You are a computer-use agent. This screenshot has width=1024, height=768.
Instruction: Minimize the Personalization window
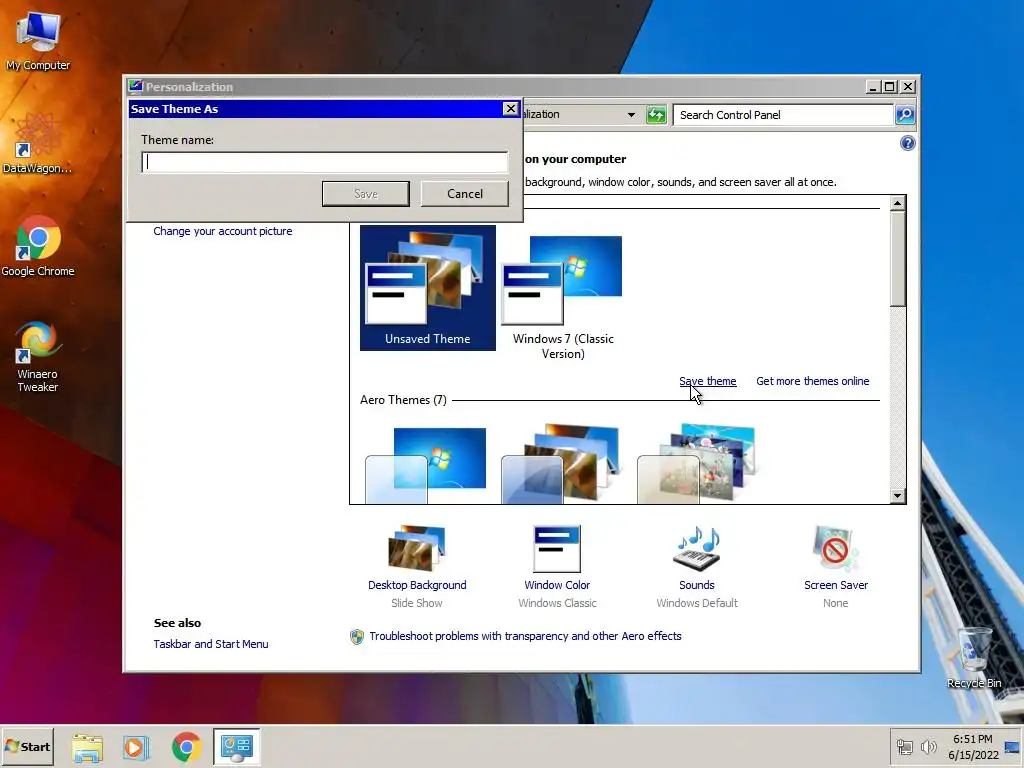(873, 87)
